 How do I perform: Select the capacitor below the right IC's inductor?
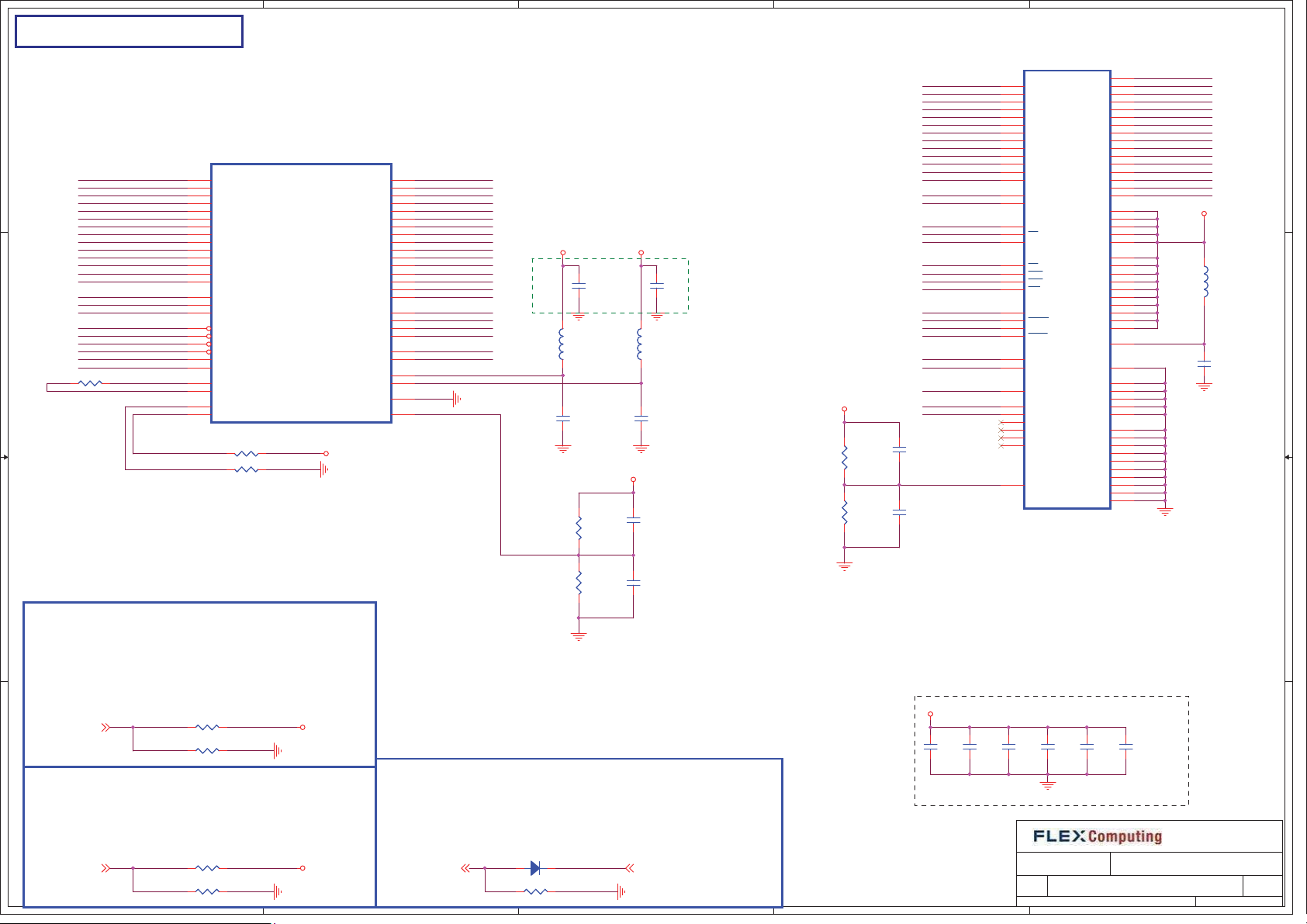tap(1204, 363)
